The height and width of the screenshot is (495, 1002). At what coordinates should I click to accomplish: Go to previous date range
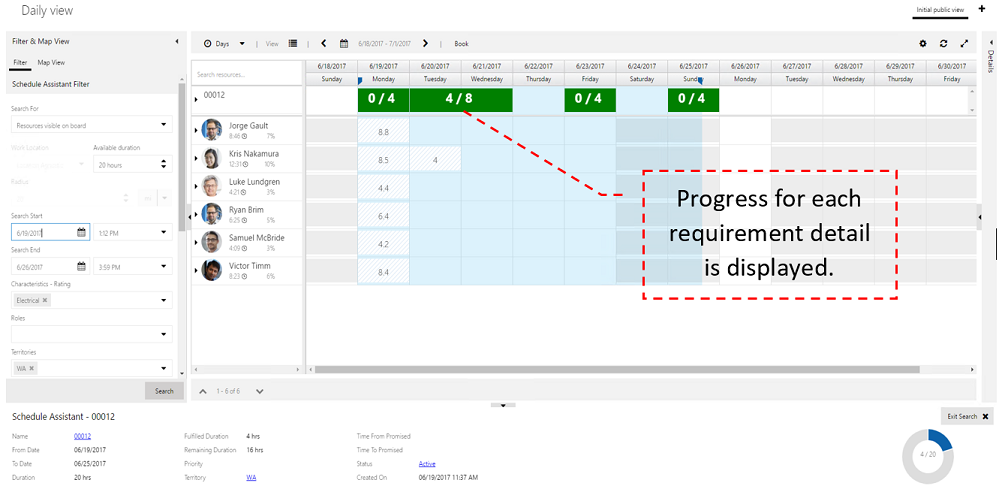pyautogui.click(x=324, y=44)
